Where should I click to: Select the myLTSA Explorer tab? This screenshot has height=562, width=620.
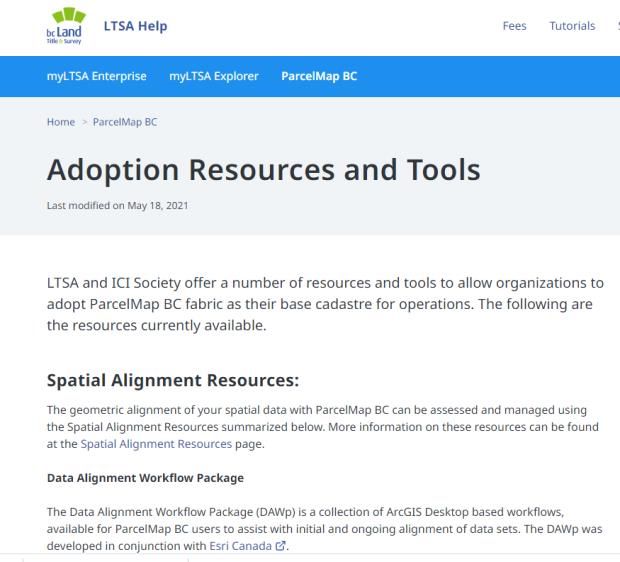tap(214, 76)
